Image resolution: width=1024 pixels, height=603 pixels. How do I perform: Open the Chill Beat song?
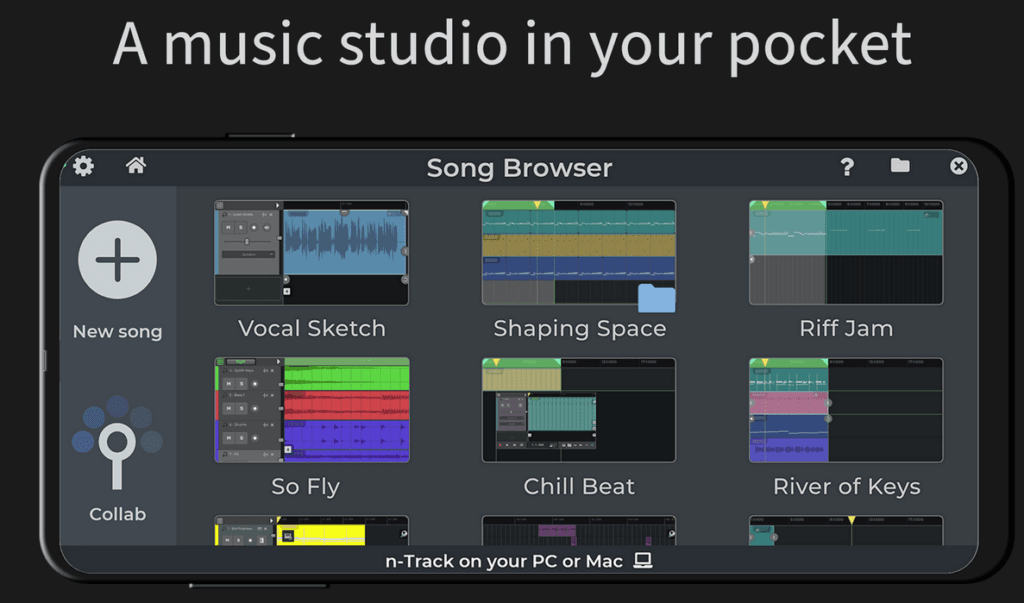580,408
